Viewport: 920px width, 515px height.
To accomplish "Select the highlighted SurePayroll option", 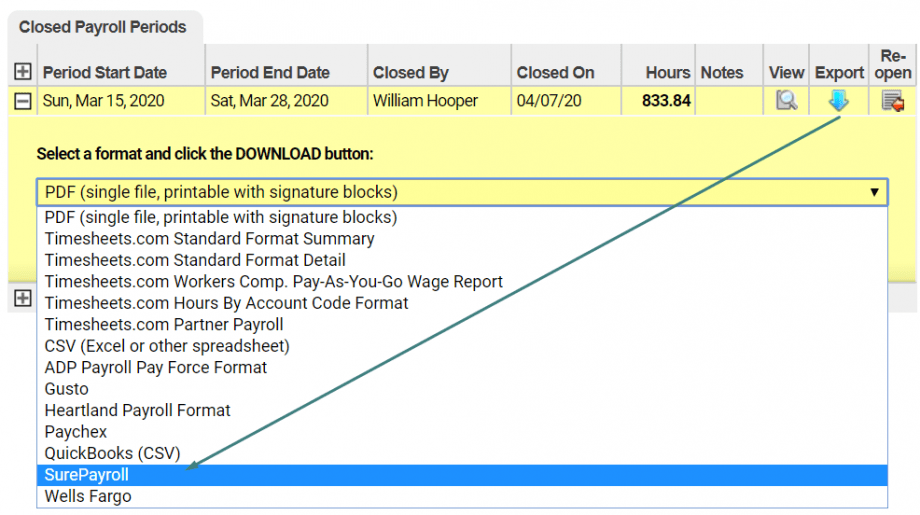I will (x=462, y=475).
